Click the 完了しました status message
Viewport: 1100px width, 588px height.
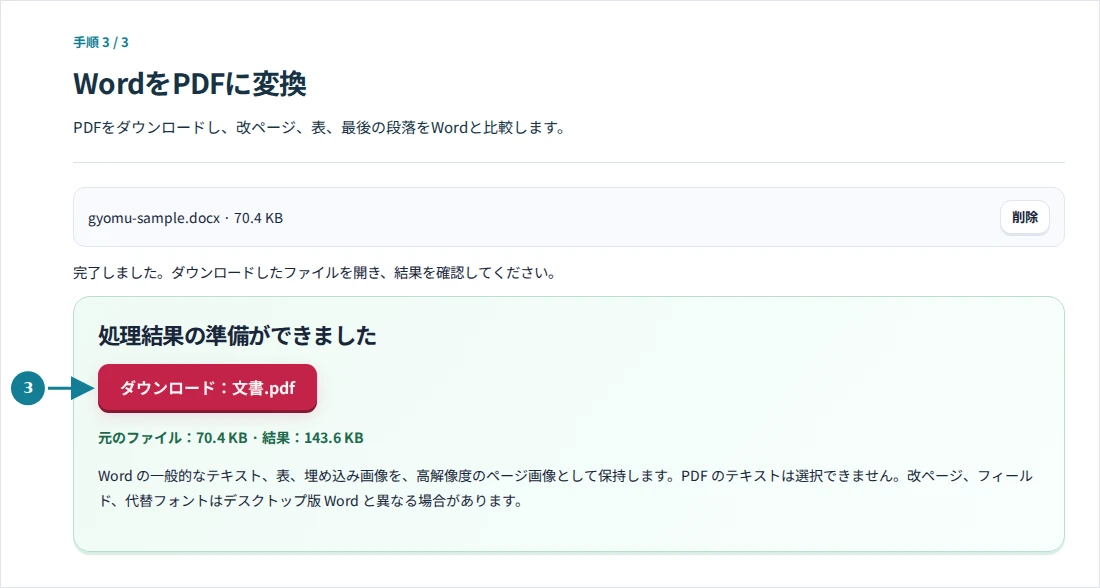(316, 273)
